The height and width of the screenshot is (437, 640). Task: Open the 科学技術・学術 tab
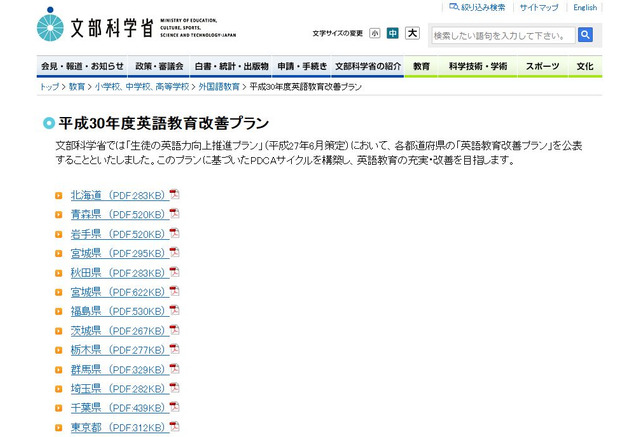pos(478,66)
